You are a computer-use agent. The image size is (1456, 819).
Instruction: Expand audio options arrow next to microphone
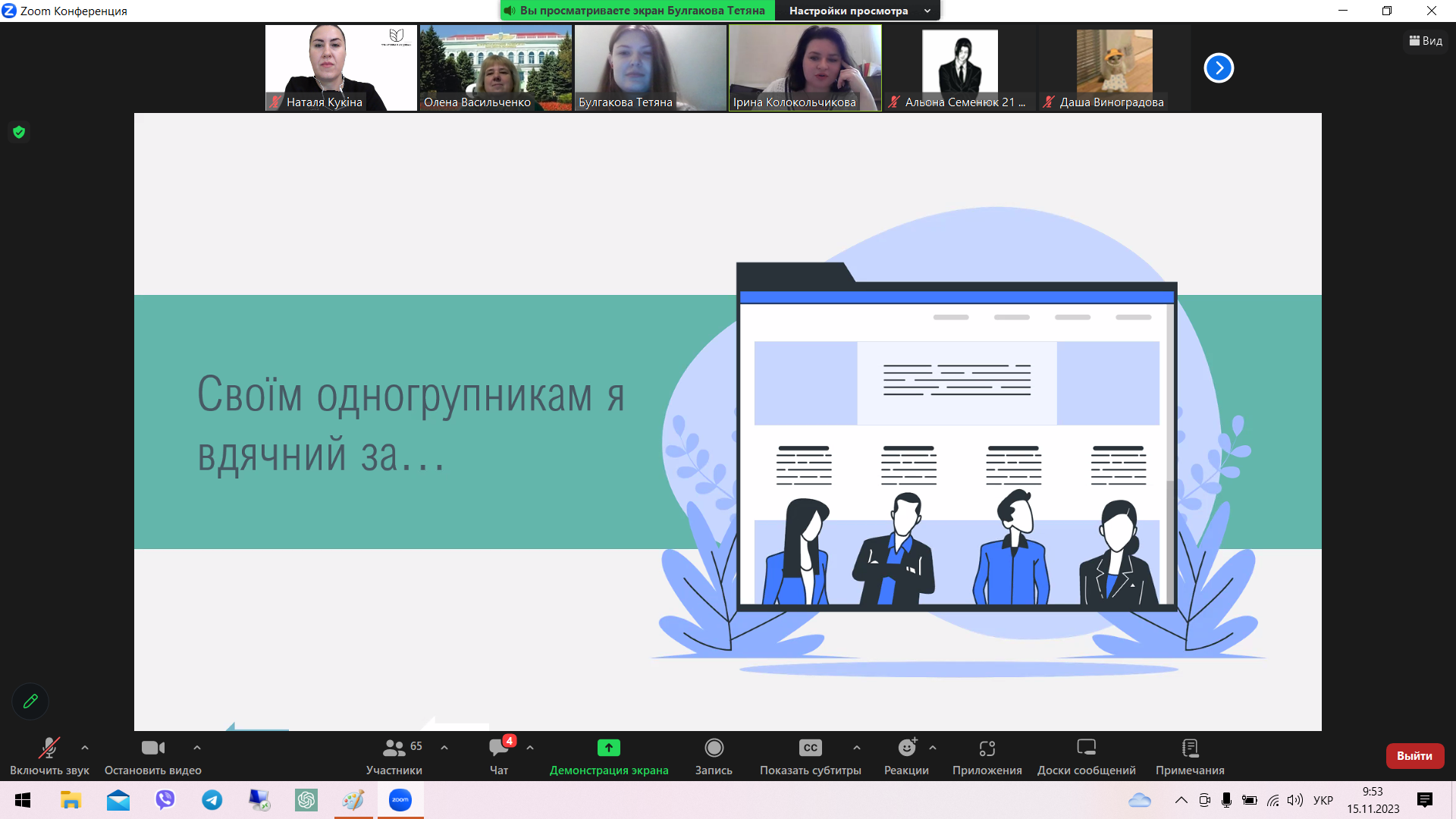(85, 748)
